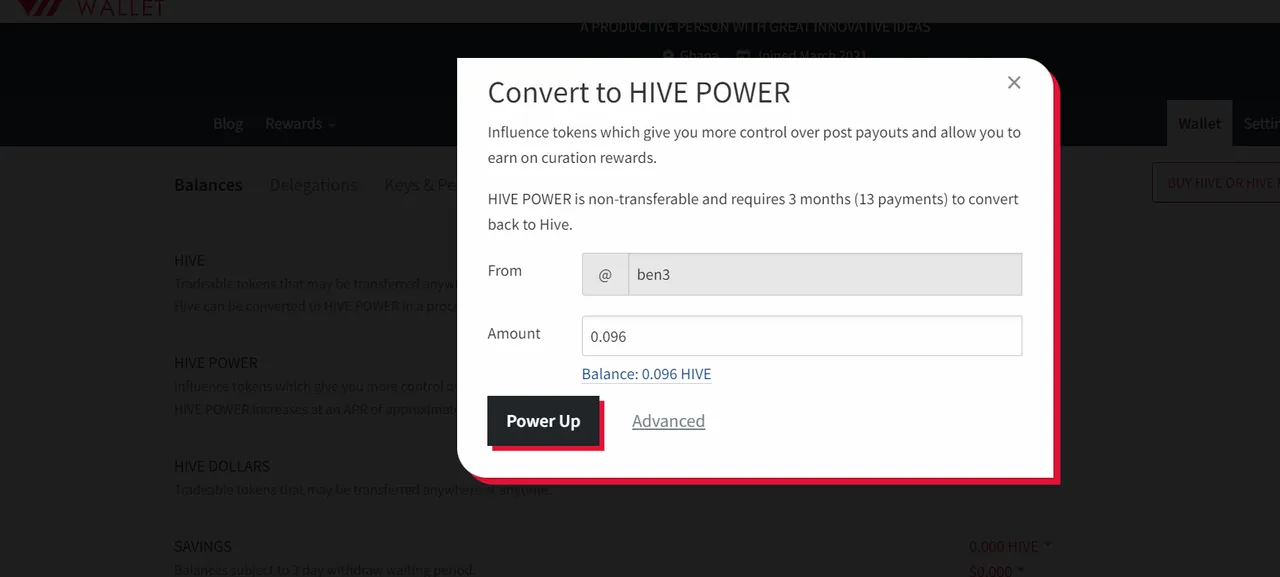1280x577 pixels.
Task: Click the HIVE DOLLARS heading
Action: 222,466
